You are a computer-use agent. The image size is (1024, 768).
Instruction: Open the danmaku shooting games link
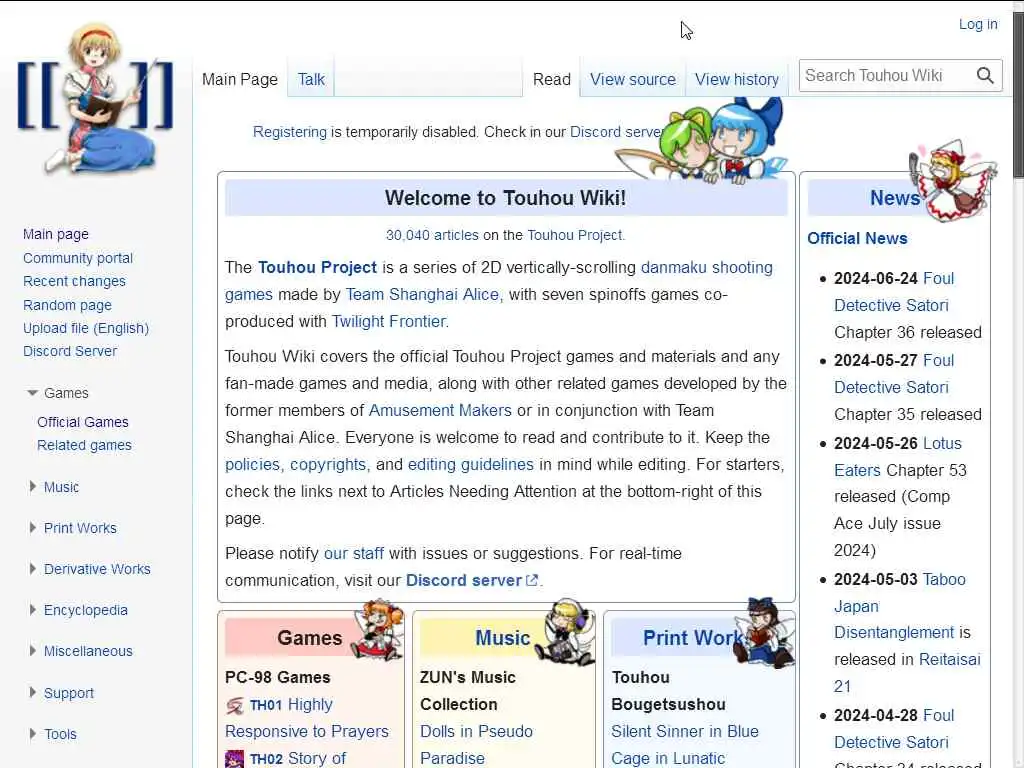pyautogui.click(x=498, y=281)
